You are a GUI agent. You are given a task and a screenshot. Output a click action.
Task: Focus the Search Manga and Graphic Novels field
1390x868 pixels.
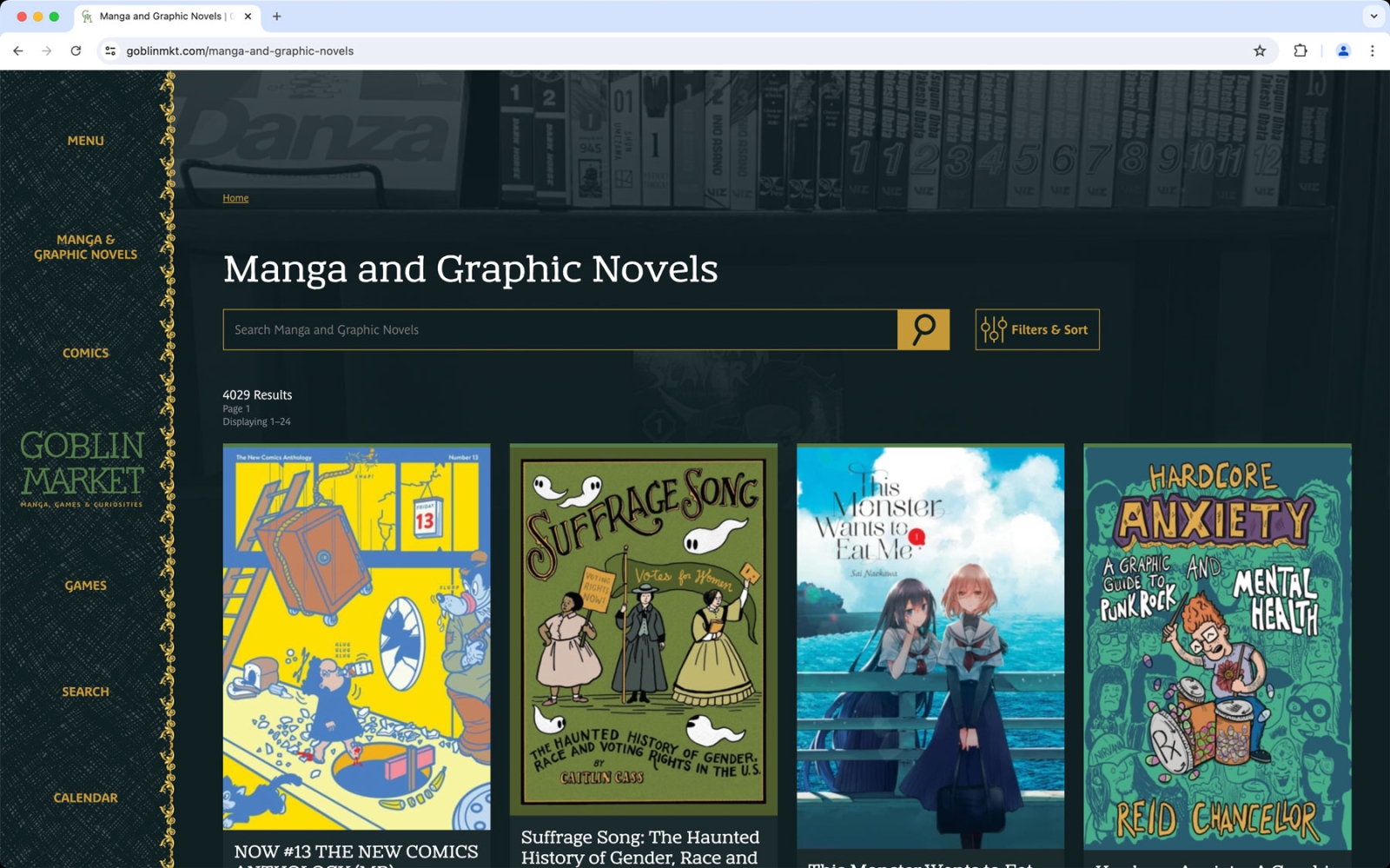point(560,329)
